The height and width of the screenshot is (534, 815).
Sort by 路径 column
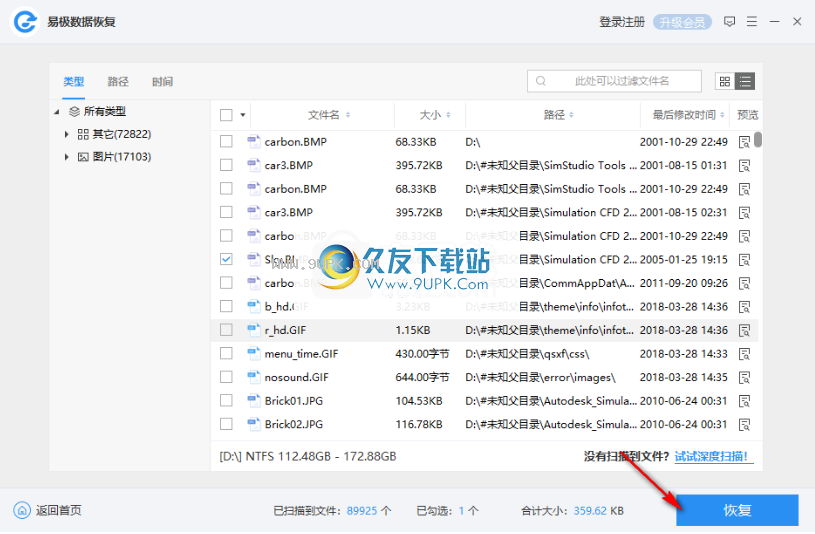559,115
